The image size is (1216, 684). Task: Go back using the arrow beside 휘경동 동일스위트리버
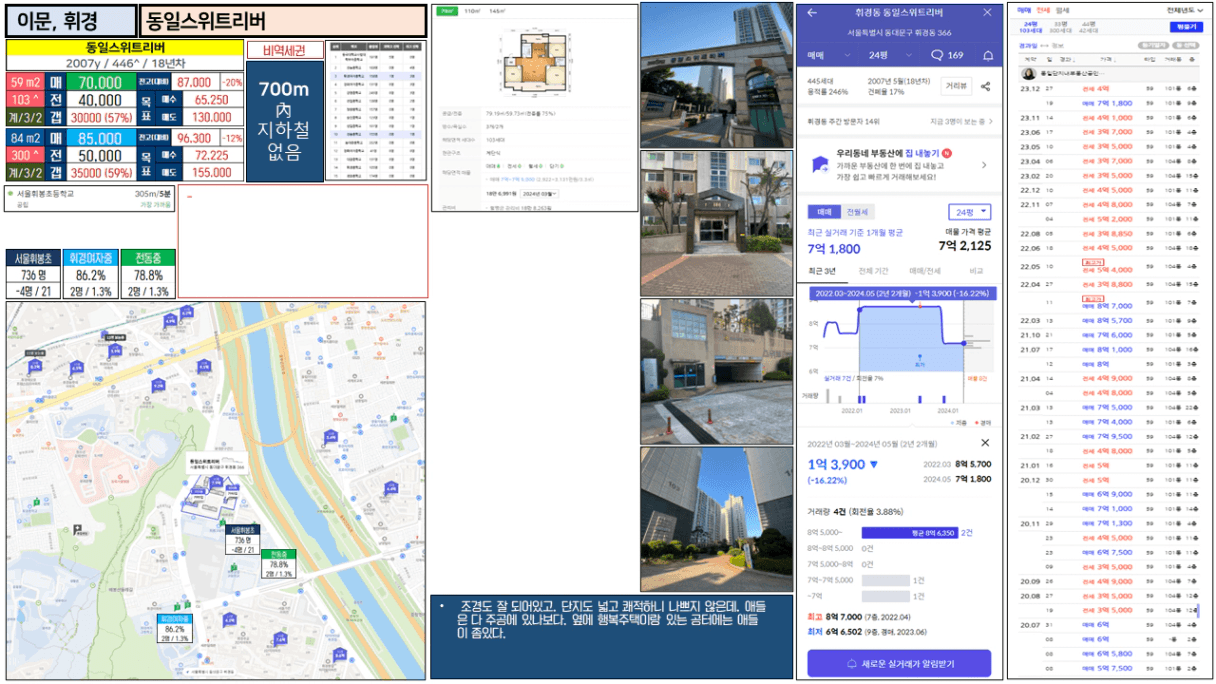point(812,12)
